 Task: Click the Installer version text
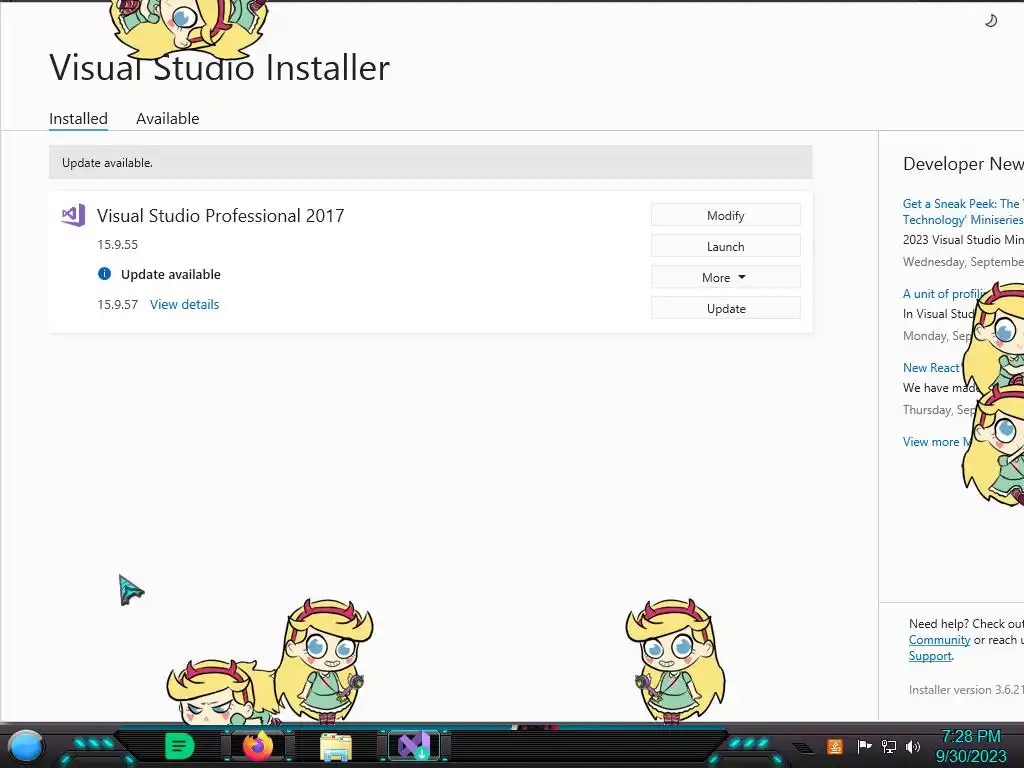[967, 690]
